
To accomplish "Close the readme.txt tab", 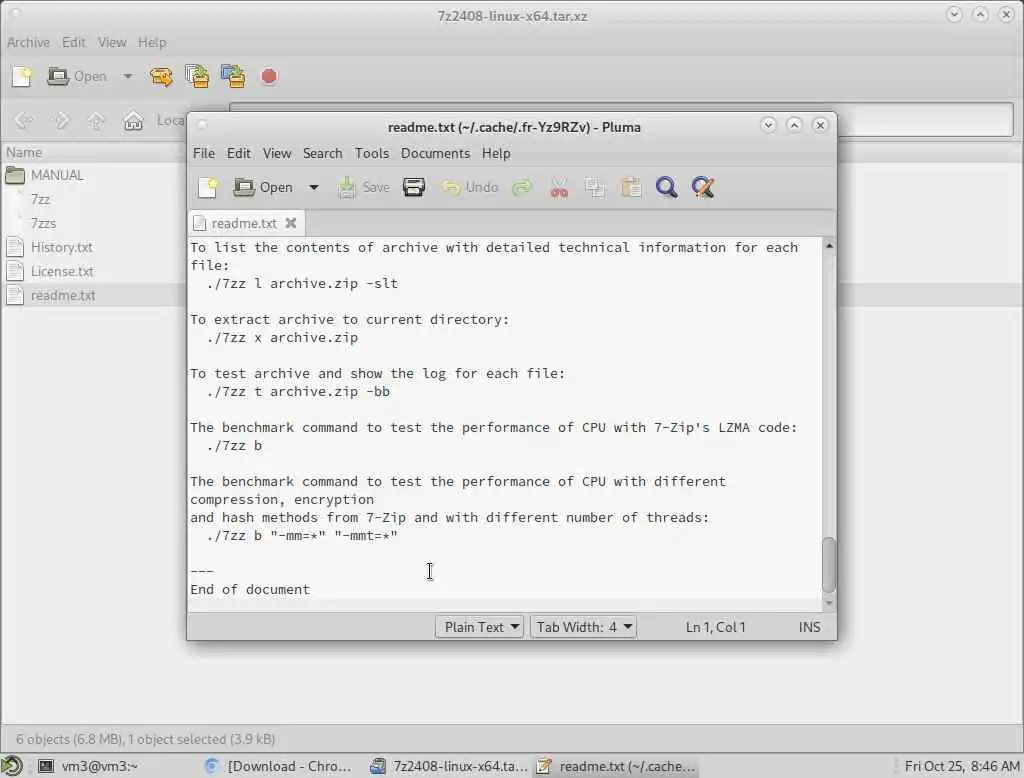I will point(291,223).
